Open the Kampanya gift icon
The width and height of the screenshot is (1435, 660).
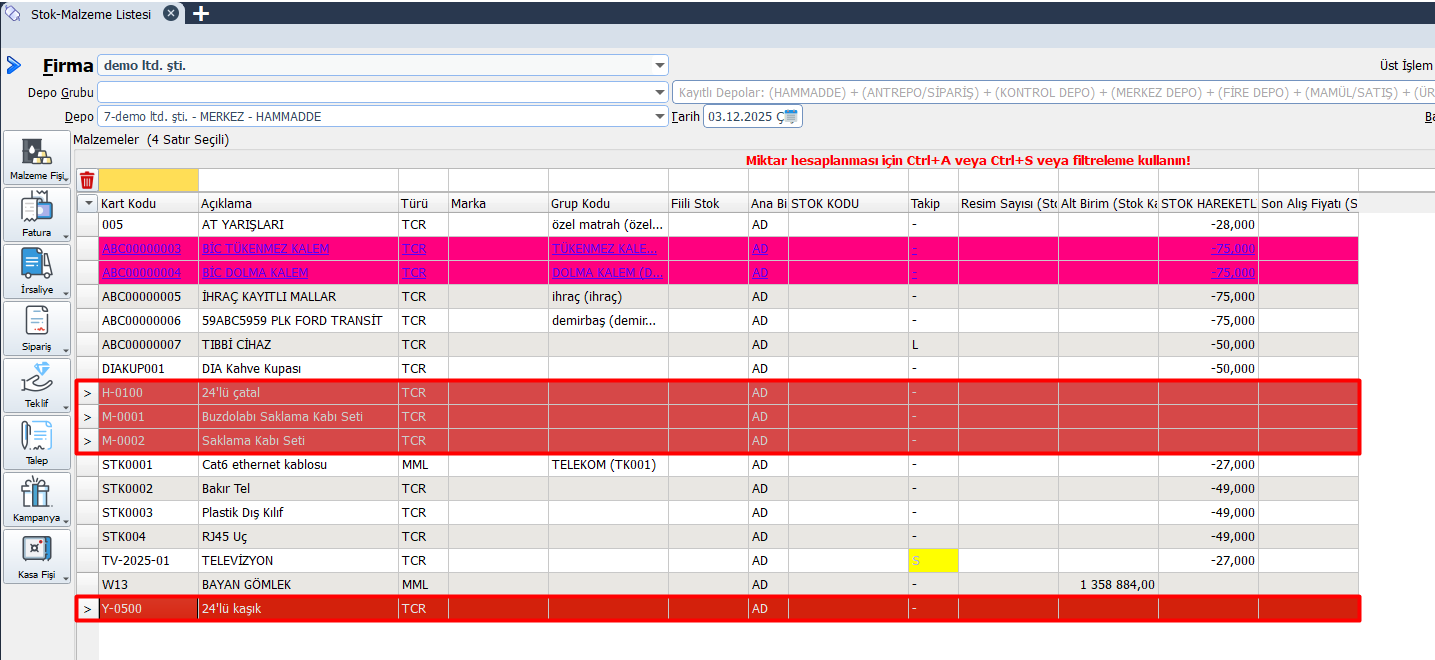click(37, 496)
